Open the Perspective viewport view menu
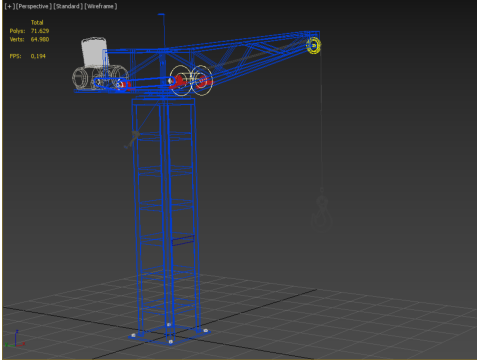The height and width of the screenshot is (360, 480). tap(34, 6)
